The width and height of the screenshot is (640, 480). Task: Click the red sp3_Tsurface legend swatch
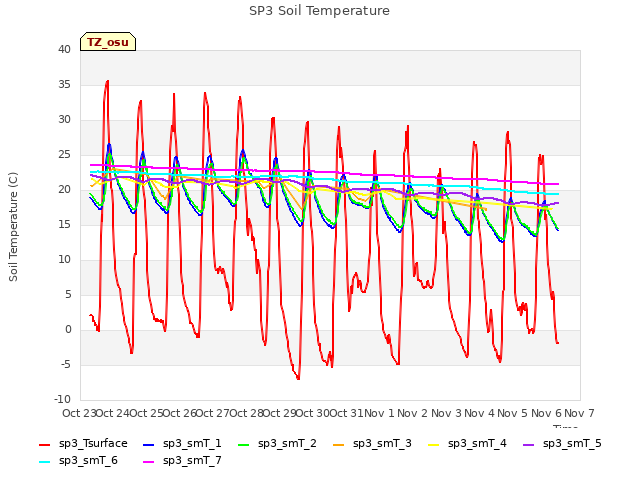point(44,444)
